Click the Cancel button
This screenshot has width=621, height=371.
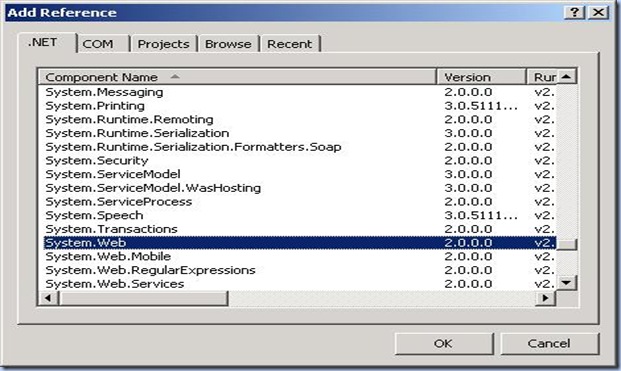550,343
